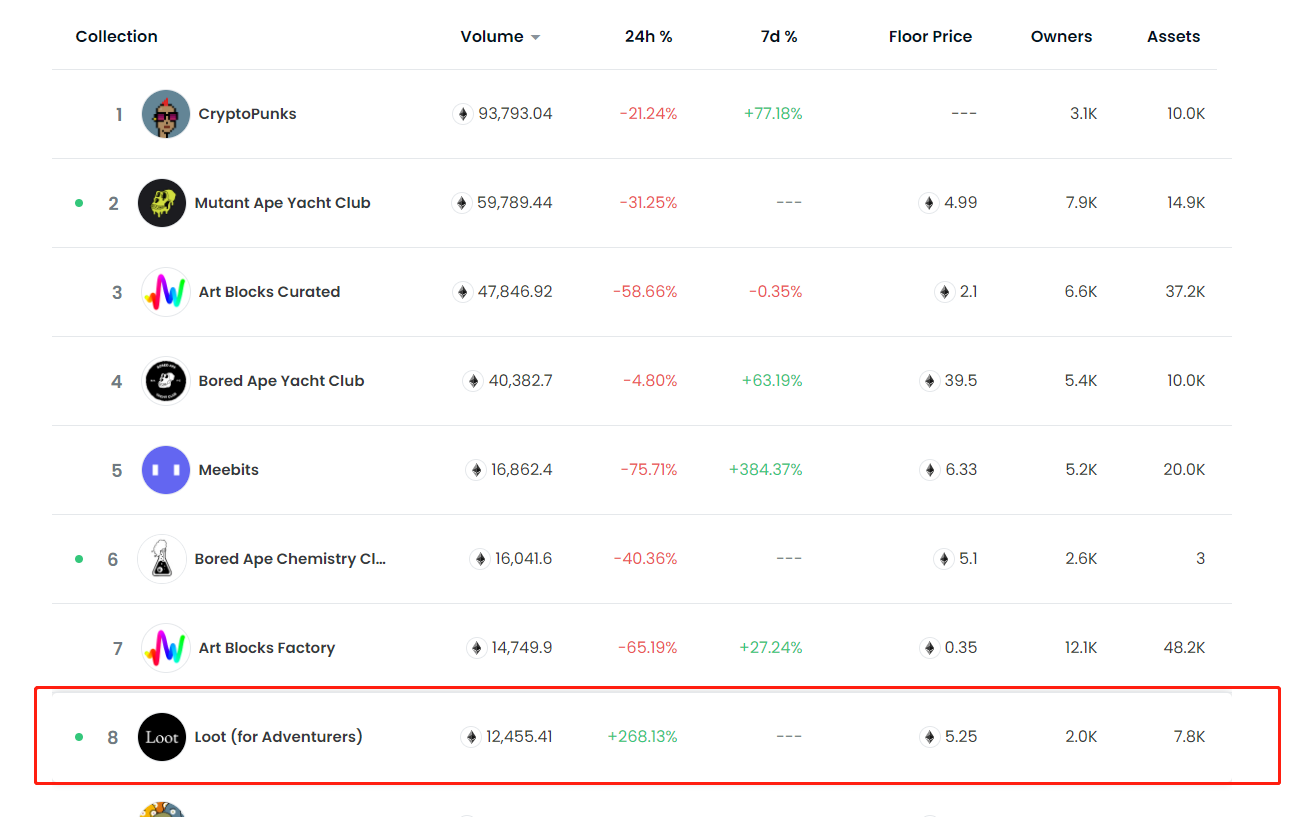Click the ETH icon beside floor price 0.35

coord(929,648)
